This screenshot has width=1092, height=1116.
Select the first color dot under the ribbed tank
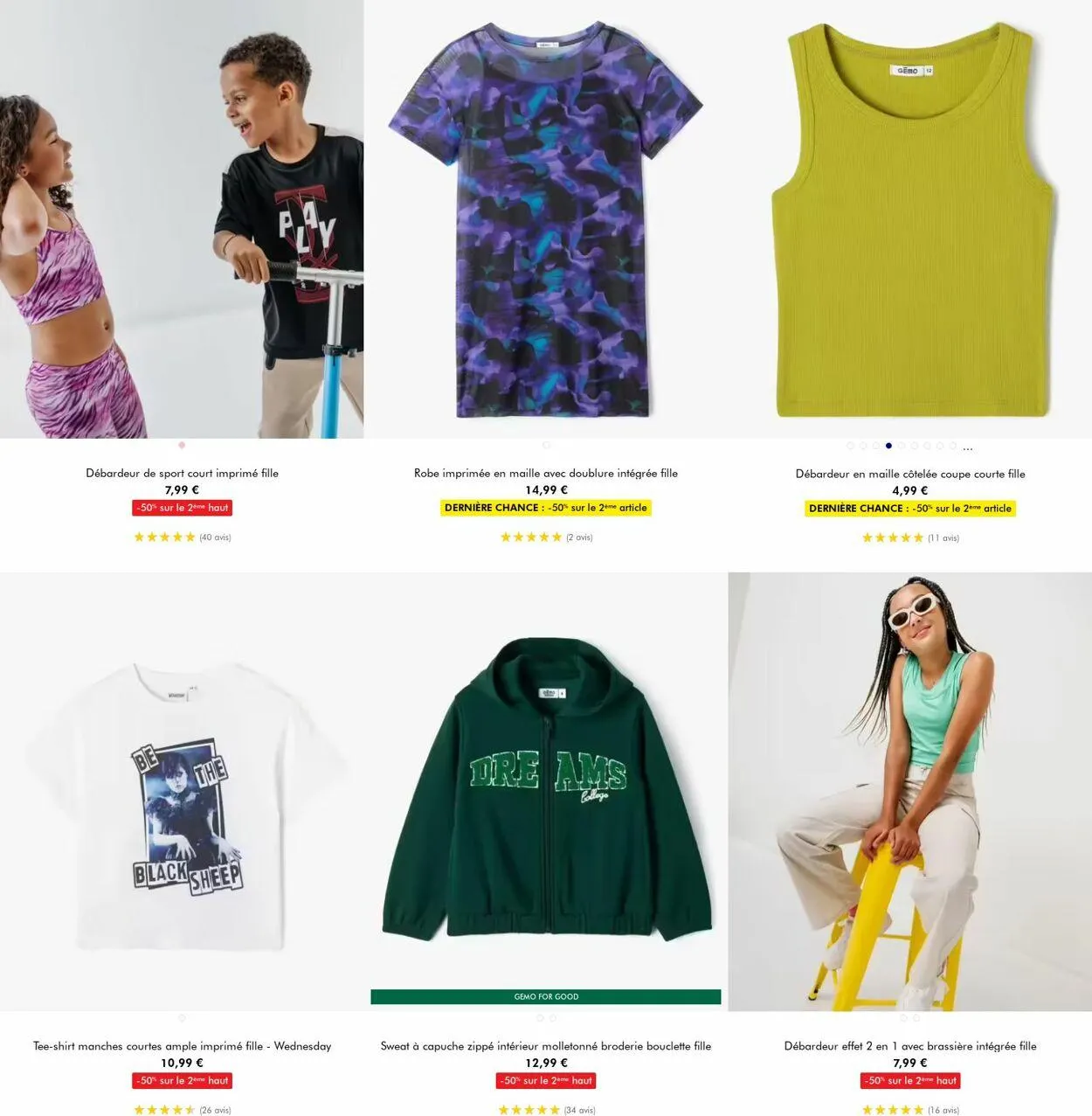coord(850,446)
